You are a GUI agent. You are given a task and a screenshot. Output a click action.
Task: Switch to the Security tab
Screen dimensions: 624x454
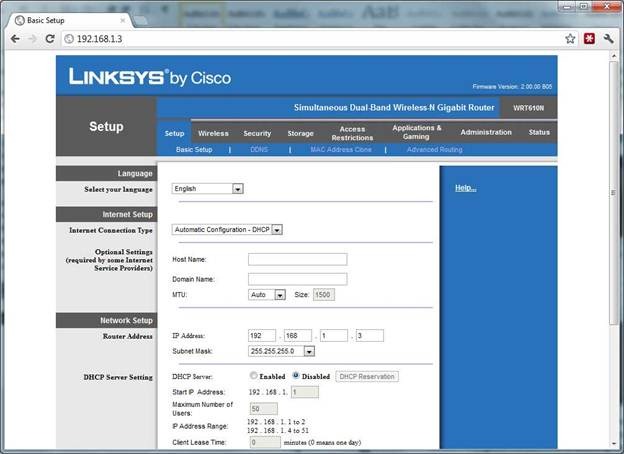pos(257,133)
